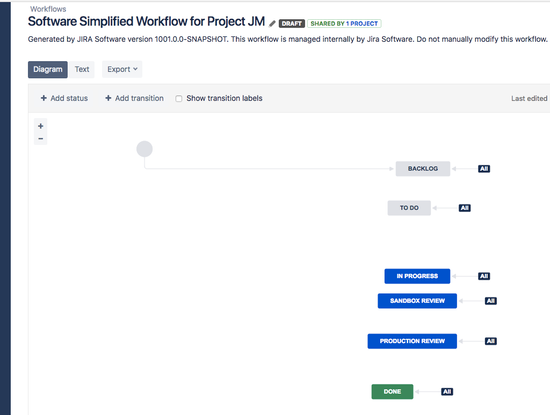This screenshot has width=550, height=415.
Task: Select the initial gray circle start node
Action: (145, 149)
